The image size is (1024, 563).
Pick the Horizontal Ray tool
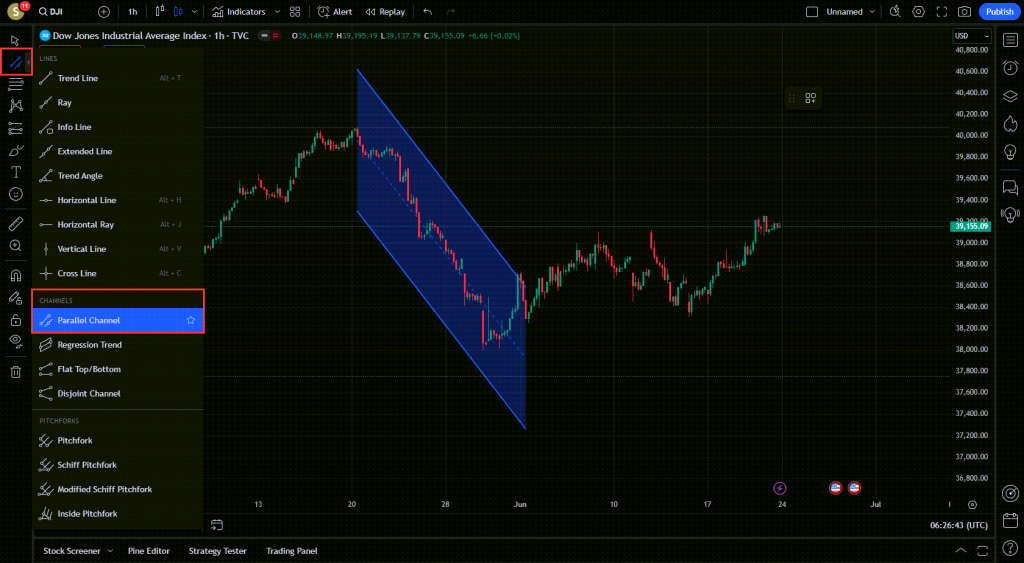pyautogui.click(x=118, y=224)
